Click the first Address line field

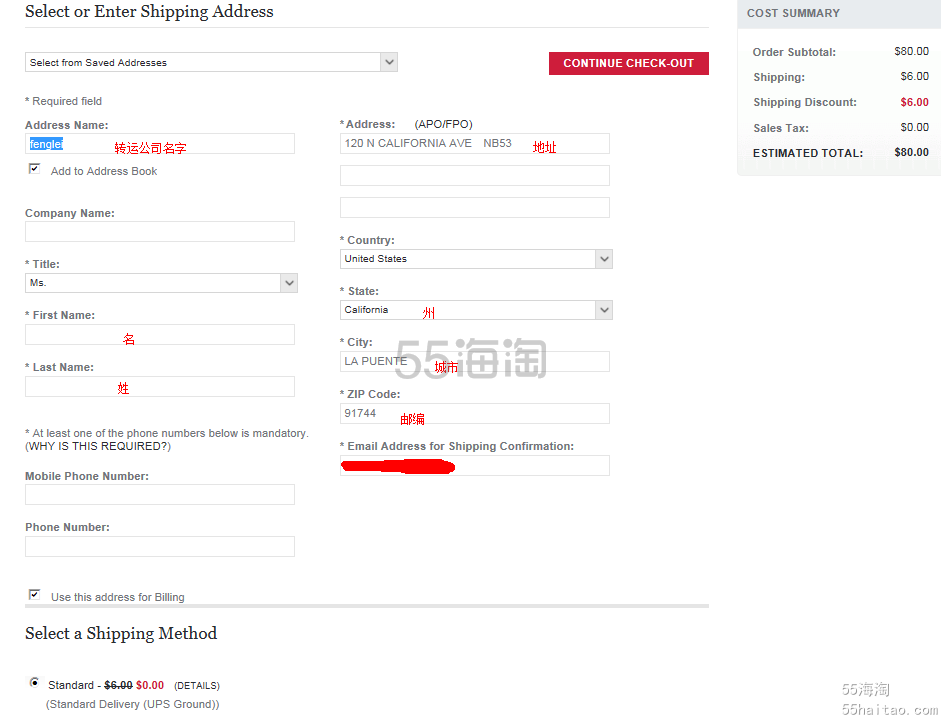[475, 144]
